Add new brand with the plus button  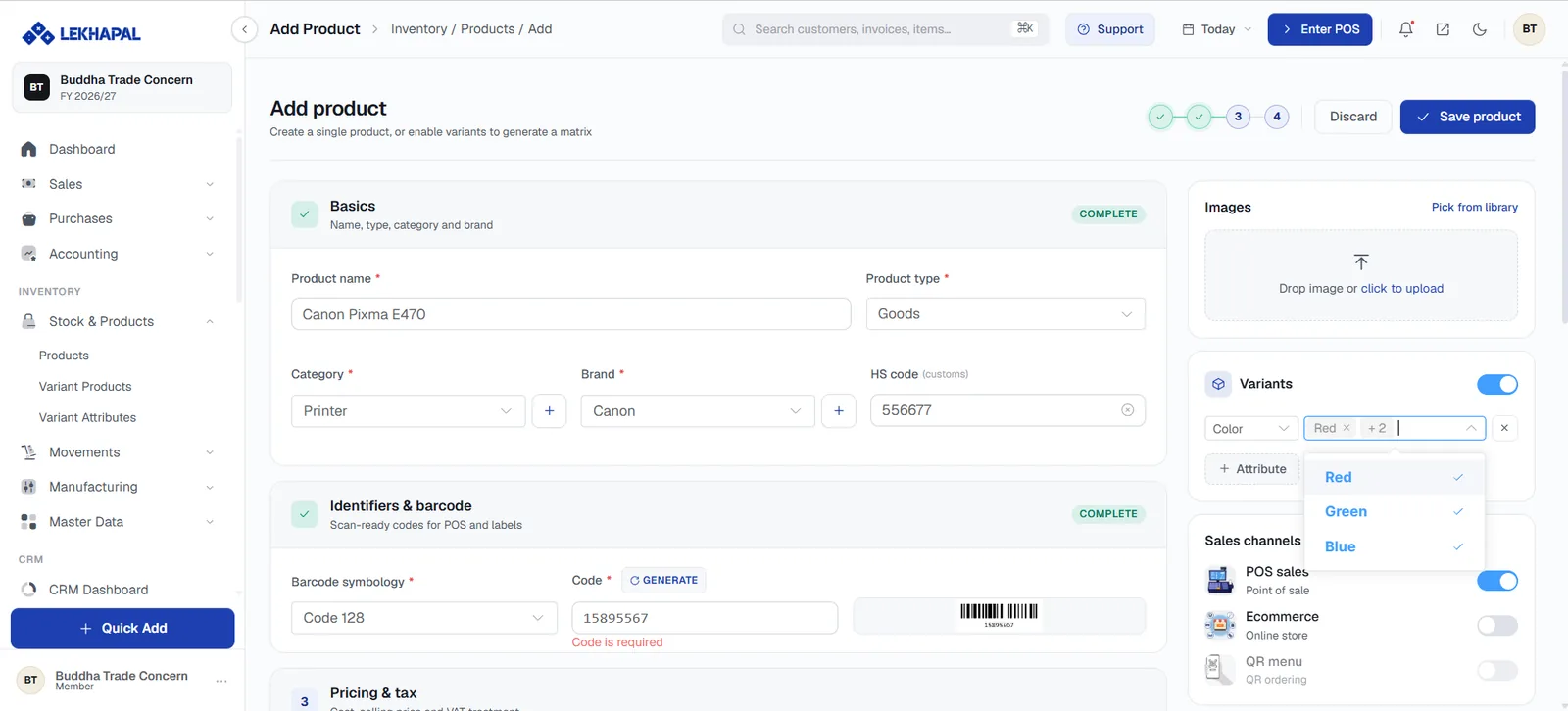[x=839, y=411]
